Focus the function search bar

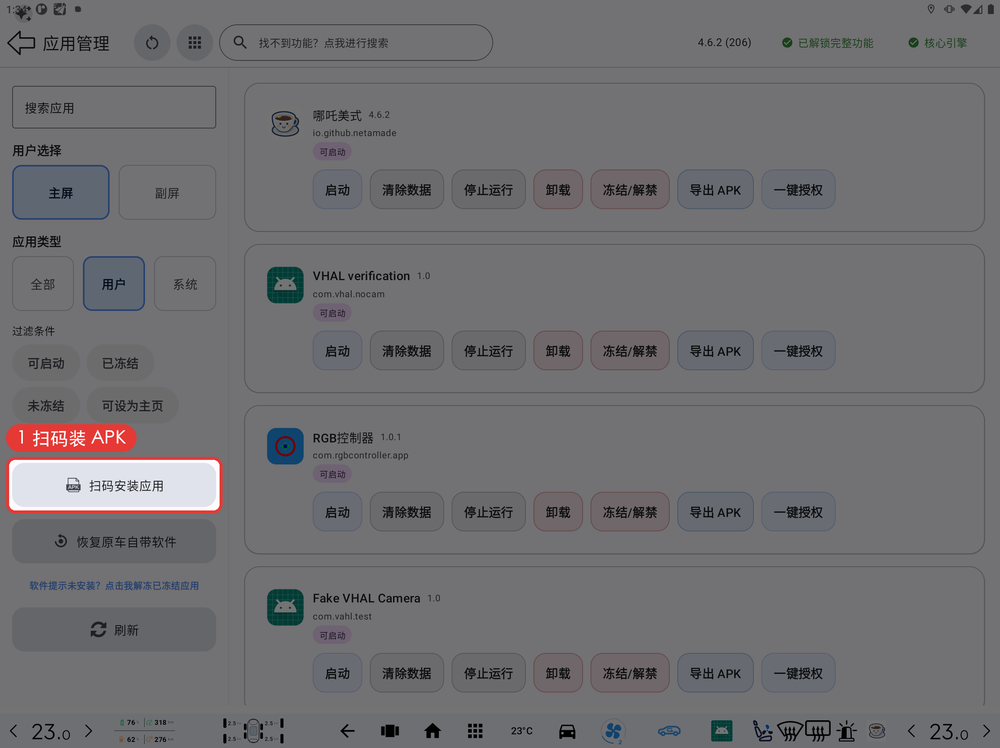coord(356,43)
